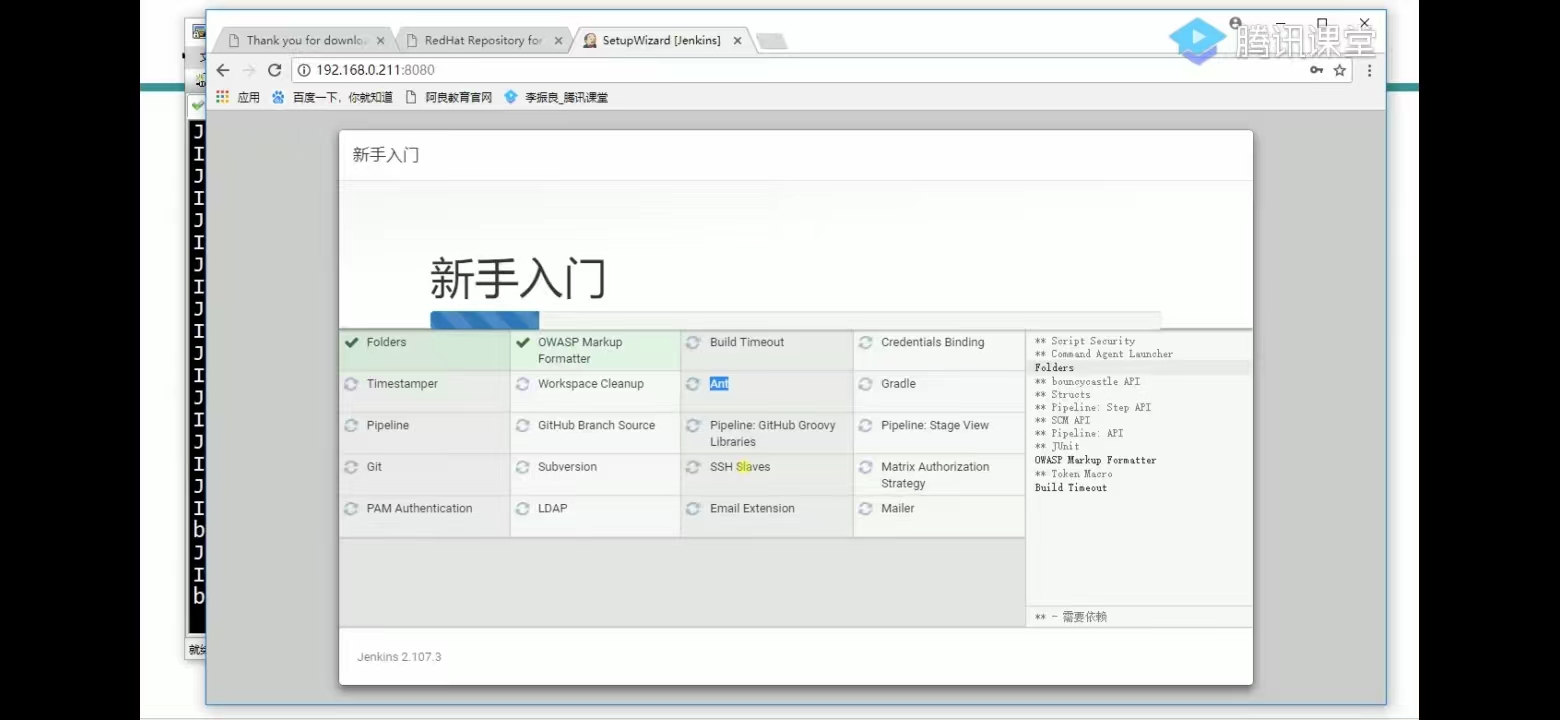Click the "Pipeline: GitHub Groovy Libraries" plugin label
The width and height of the screenshot is (1560, 720).
click(773, 433)
